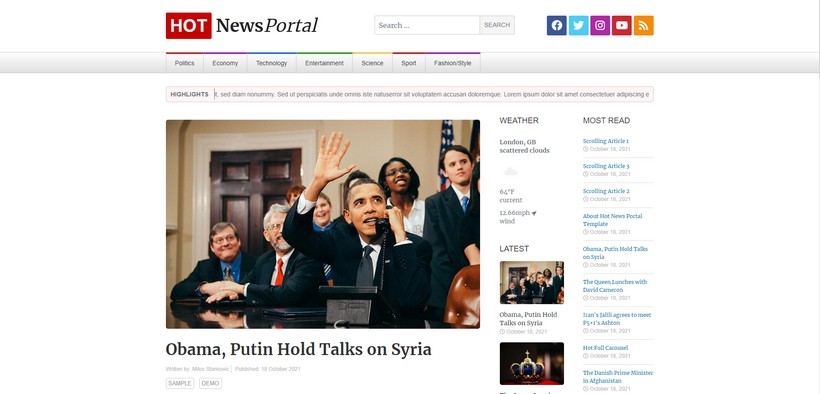Go to the Fashion/Style section

coord(452,63)
